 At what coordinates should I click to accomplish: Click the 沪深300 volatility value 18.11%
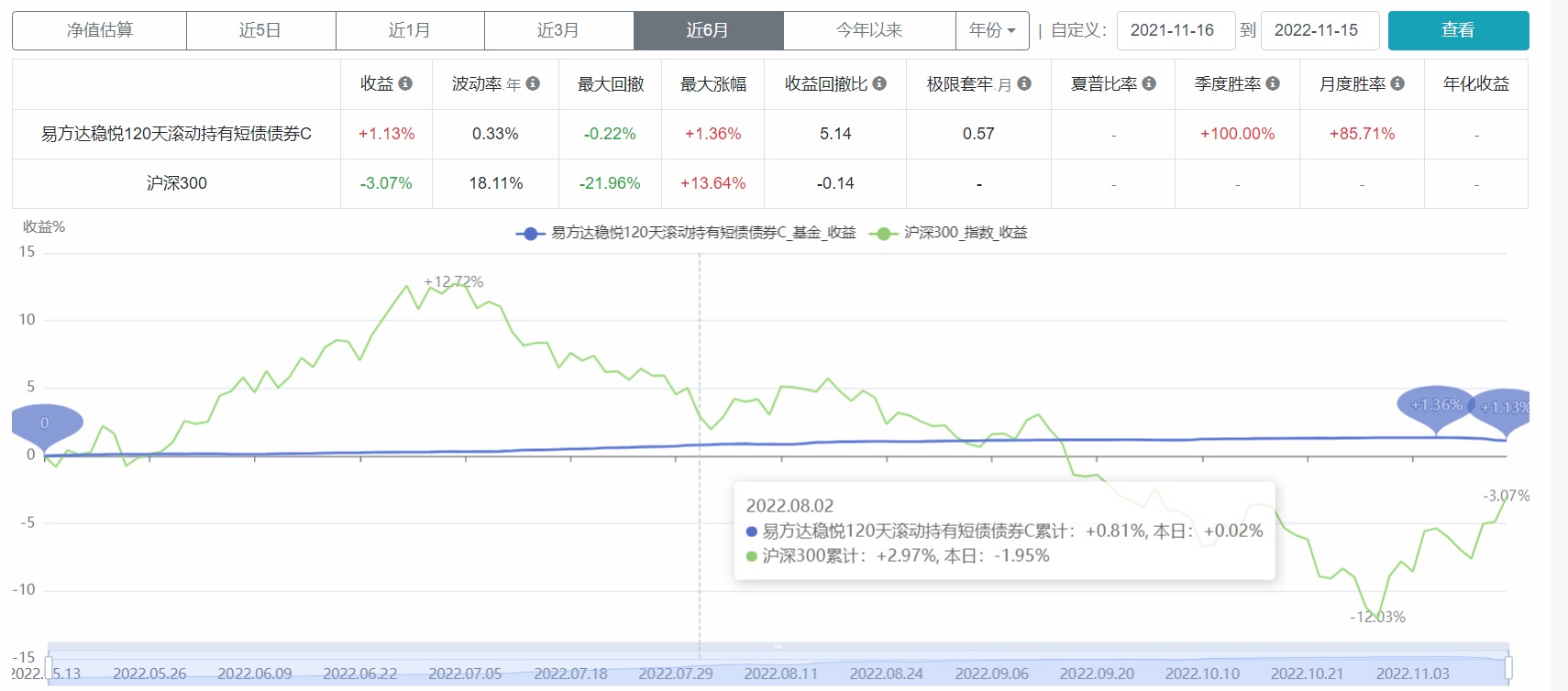point(495,183)
